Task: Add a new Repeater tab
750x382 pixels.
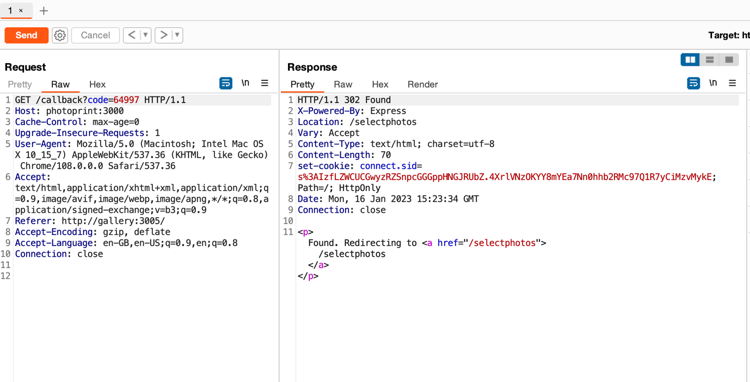Action: click(44, 11)
